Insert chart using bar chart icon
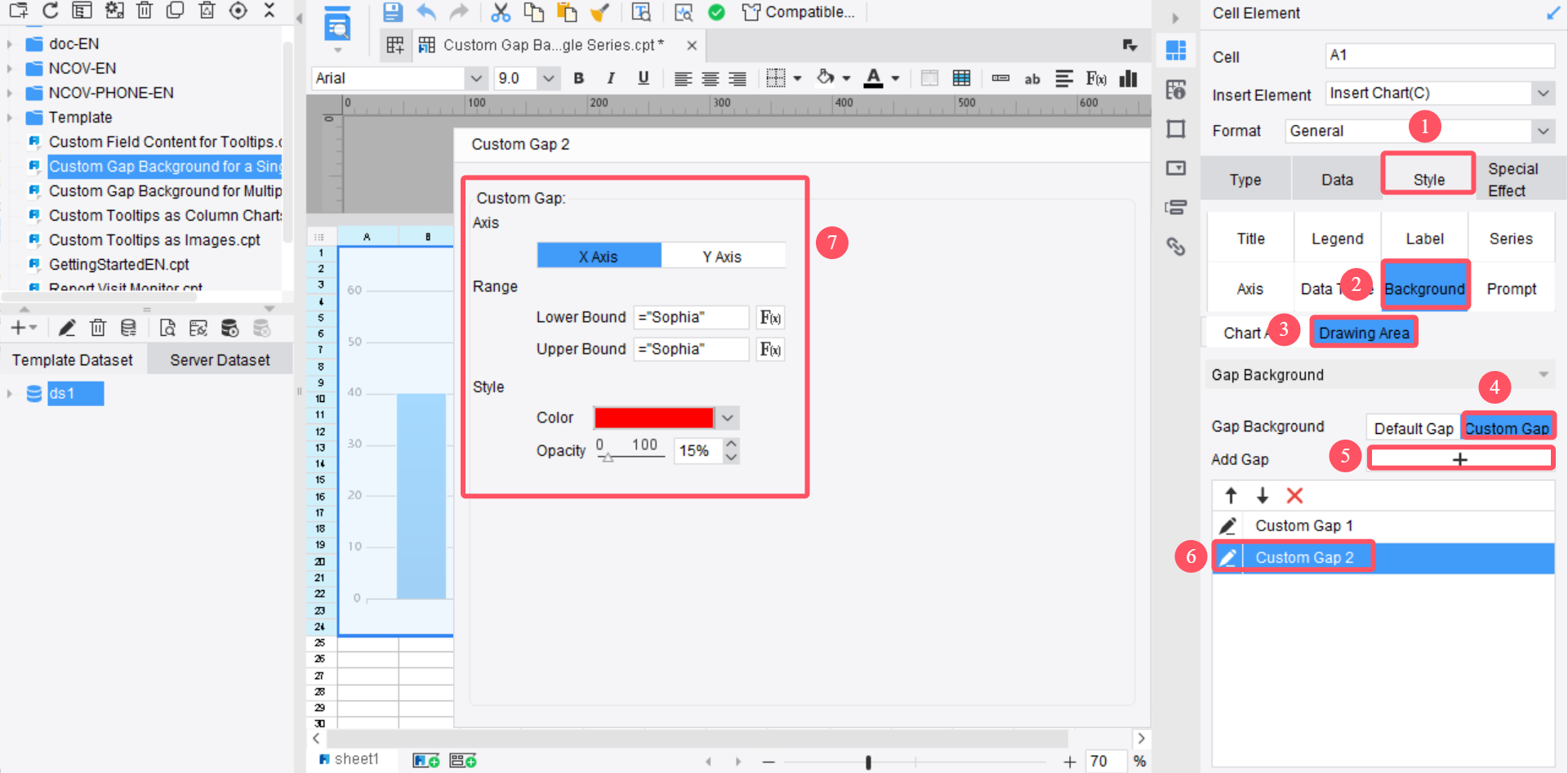Image resolution: width=1568 pixels, height=773 pixels. (x=1129, y=78)
